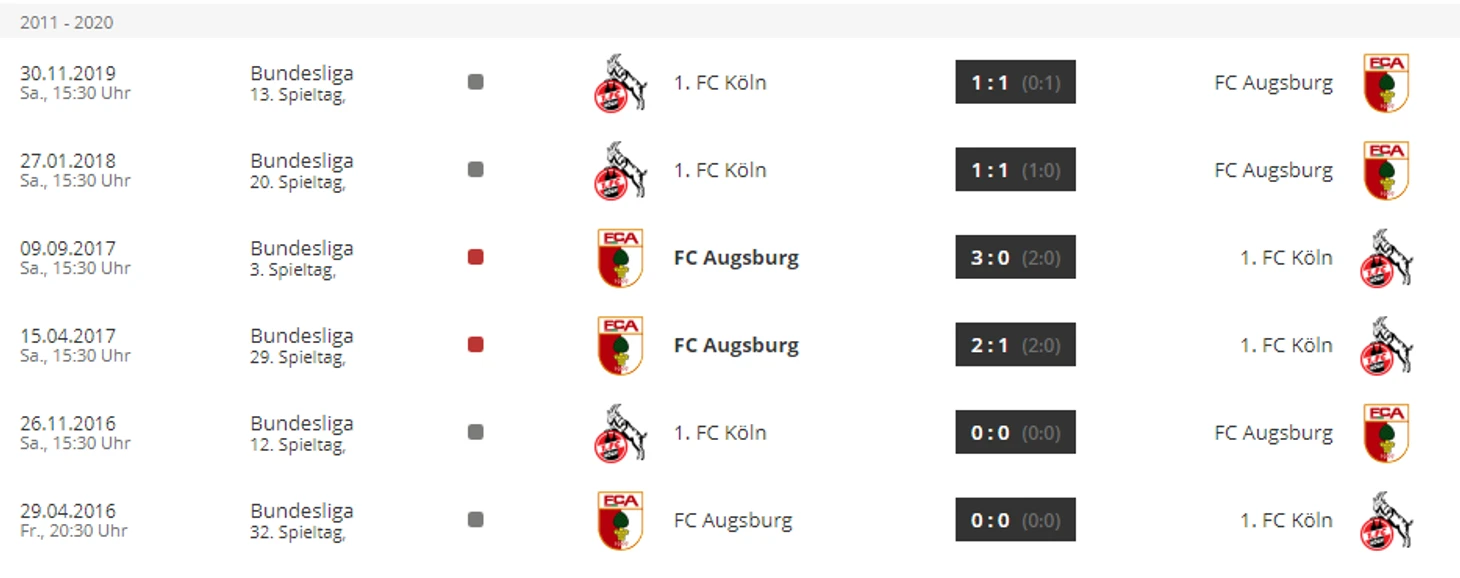The width and height of the screenshot is (1460, 578).
Task: Open the 3:0 score box for 09.09.2017
Action: click(x=1015, y=257)
